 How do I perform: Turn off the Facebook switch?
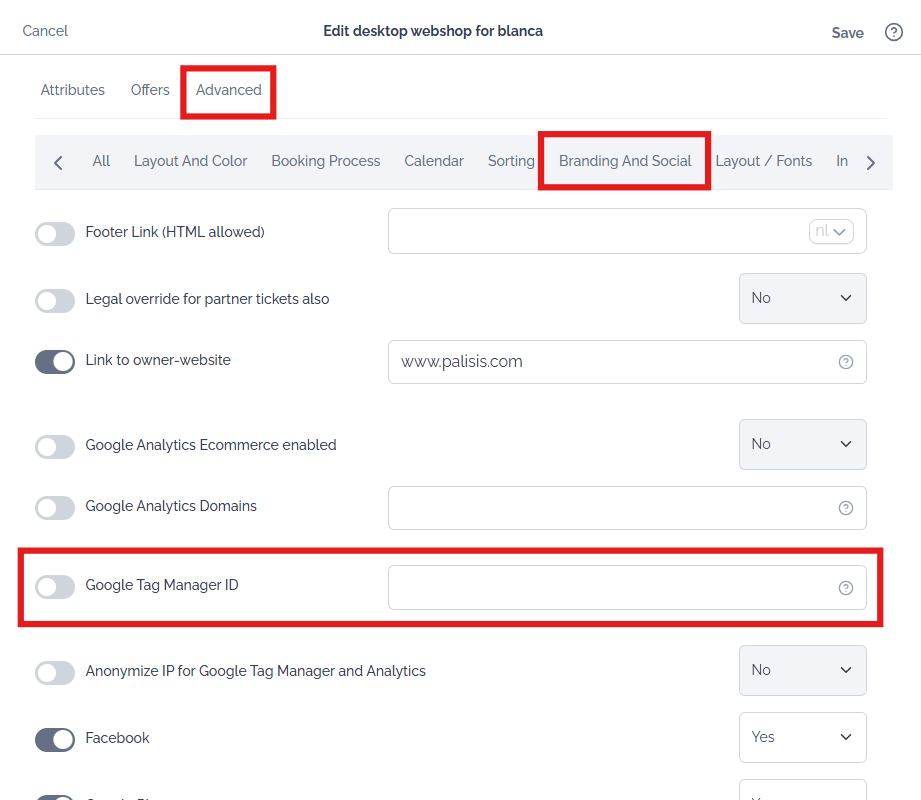pos(55,740)
